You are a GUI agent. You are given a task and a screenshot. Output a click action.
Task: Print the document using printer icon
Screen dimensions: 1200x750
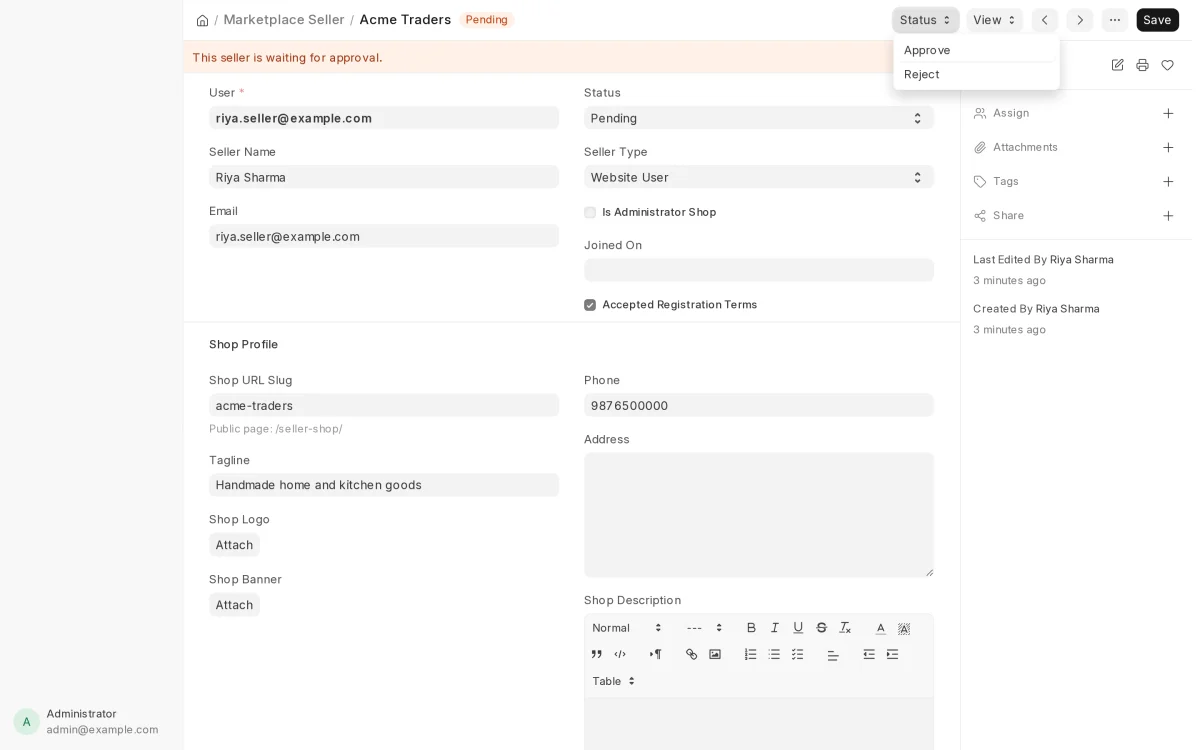[x=1142, y=65]
